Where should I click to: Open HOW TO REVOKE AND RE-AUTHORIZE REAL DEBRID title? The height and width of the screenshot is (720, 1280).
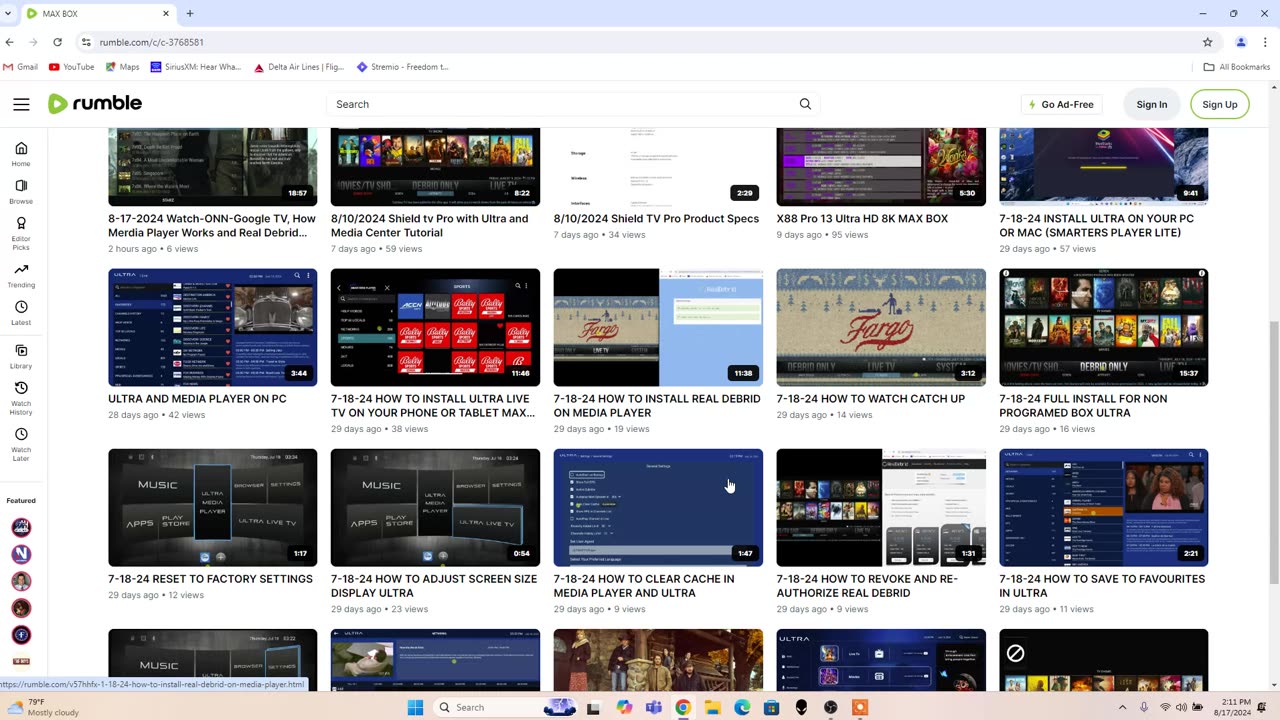868,586
